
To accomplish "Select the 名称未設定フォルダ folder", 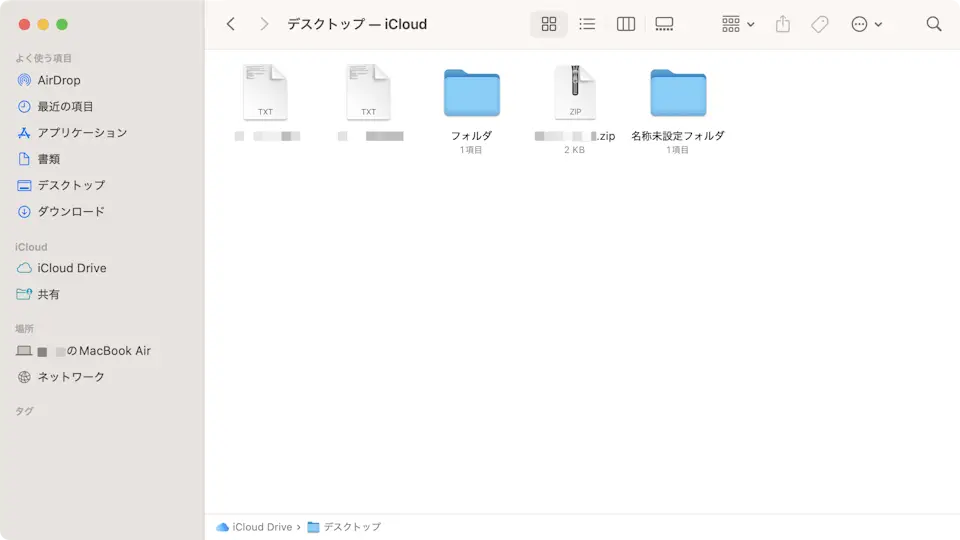I will [677, 93].
